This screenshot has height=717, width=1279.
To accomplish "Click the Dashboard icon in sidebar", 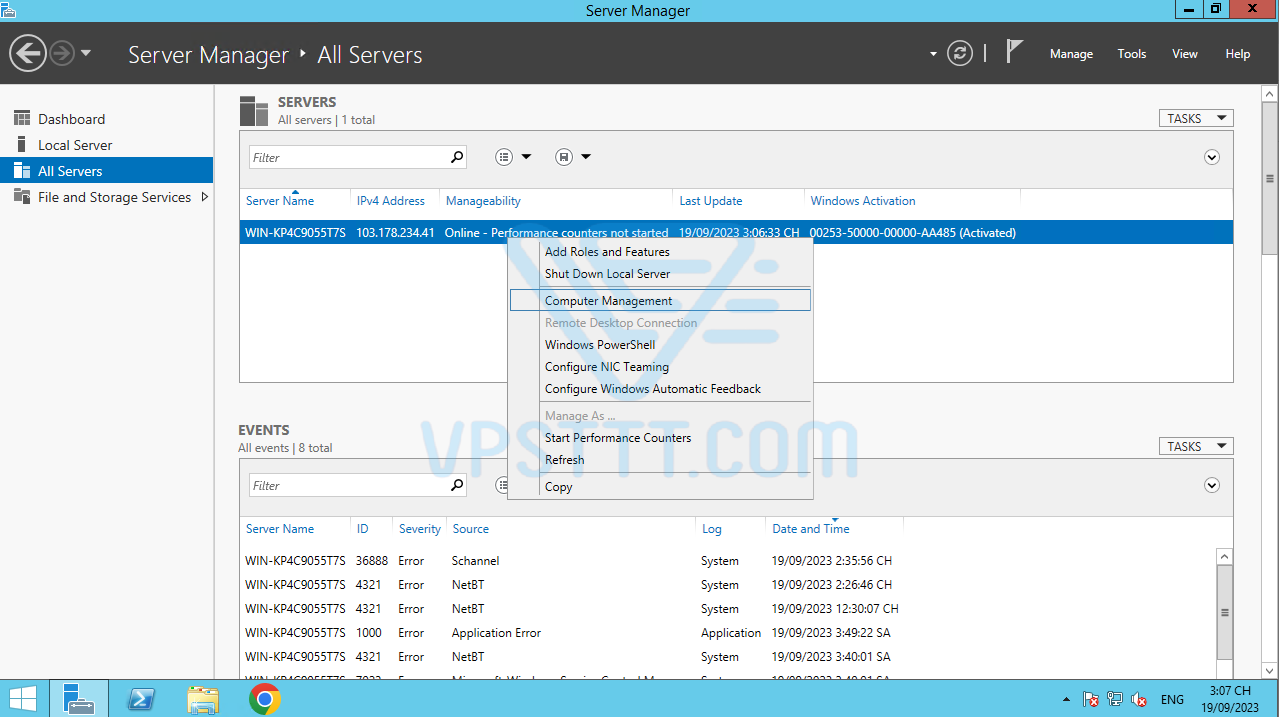I will click(22, 119).
